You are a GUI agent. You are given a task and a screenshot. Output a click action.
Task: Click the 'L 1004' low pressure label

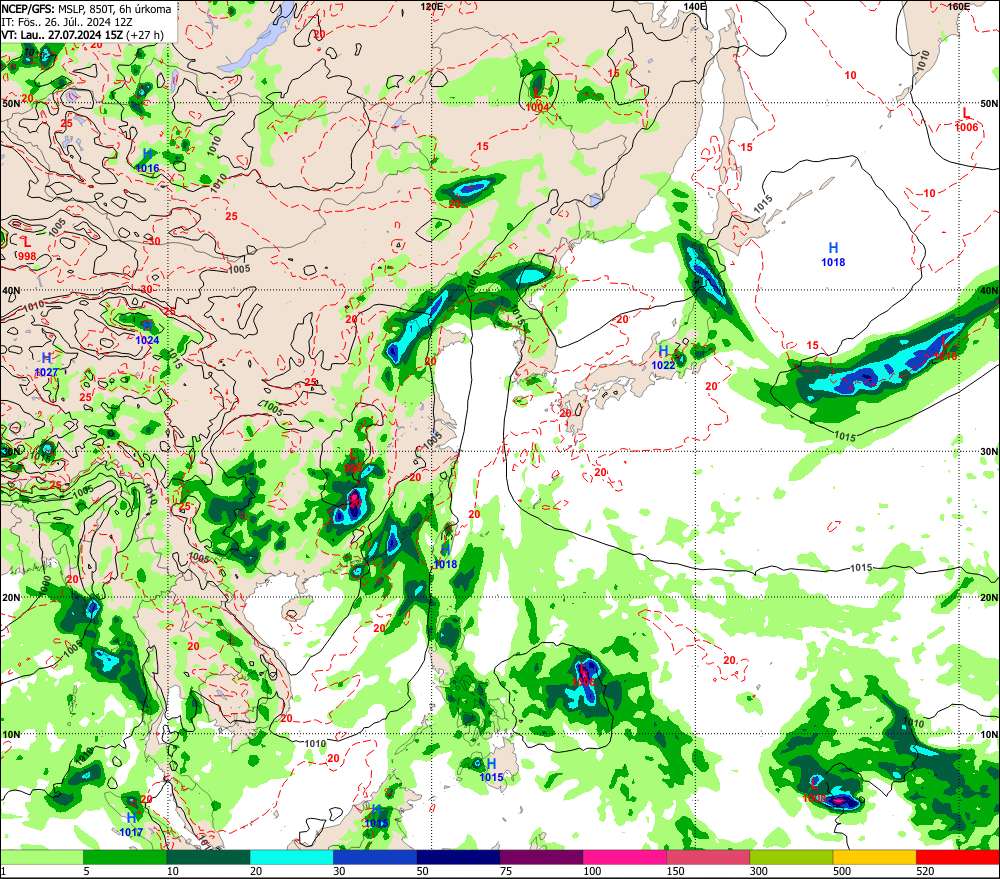tap(538, 100)
